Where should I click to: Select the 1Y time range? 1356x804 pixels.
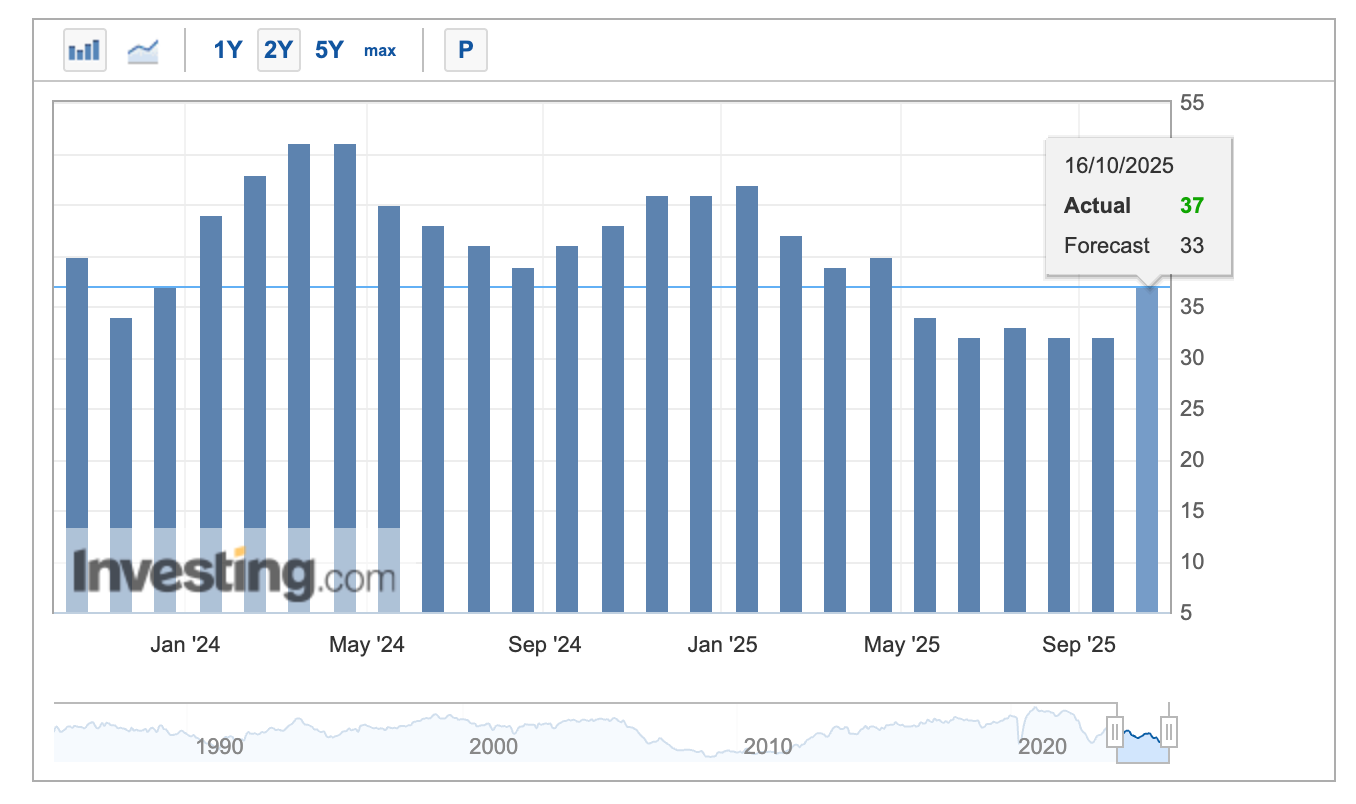pos(228,50)
